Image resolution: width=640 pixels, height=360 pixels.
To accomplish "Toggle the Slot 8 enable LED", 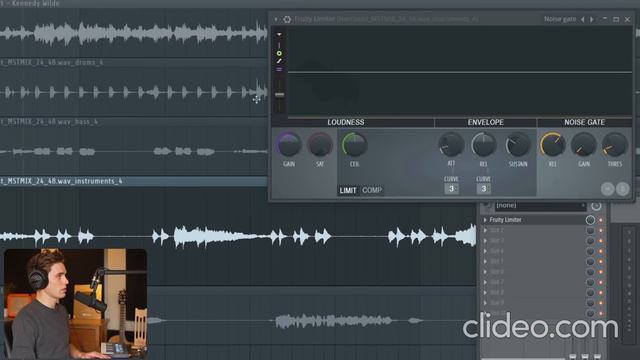I will (600, 293).
